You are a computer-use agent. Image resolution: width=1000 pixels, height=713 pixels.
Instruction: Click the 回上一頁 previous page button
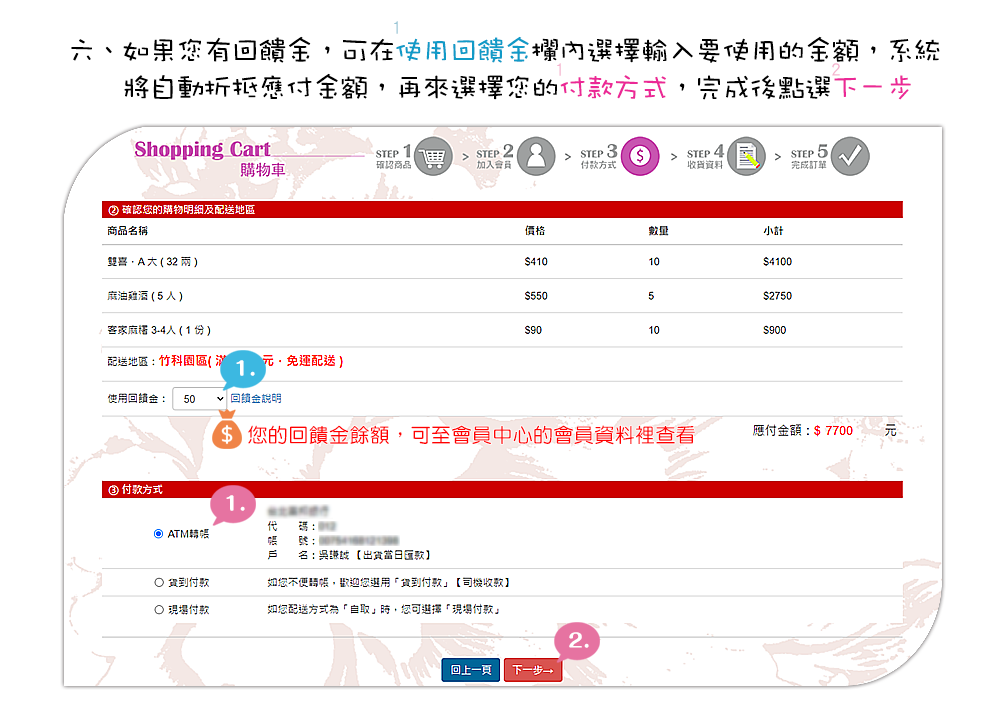coord(470,670)
